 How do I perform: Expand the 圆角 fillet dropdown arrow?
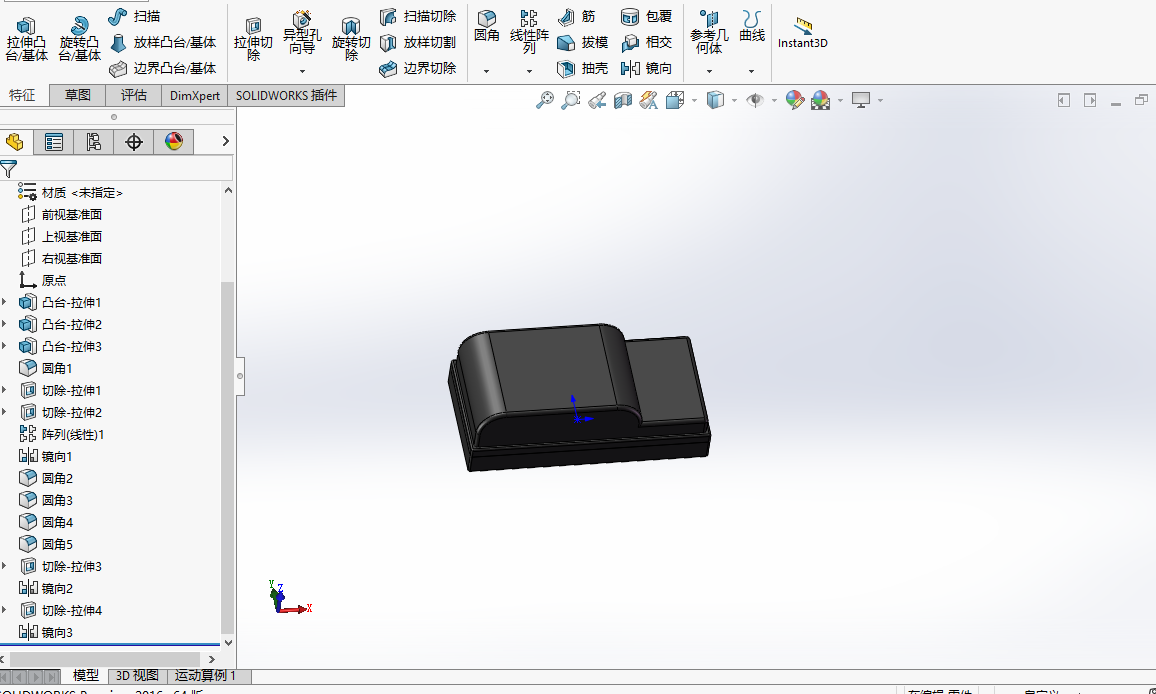click(x=487, y=72)
